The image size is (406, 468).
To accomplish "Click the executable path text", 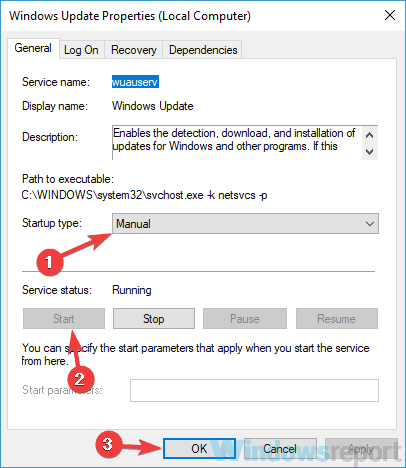I will pos(144,195).
